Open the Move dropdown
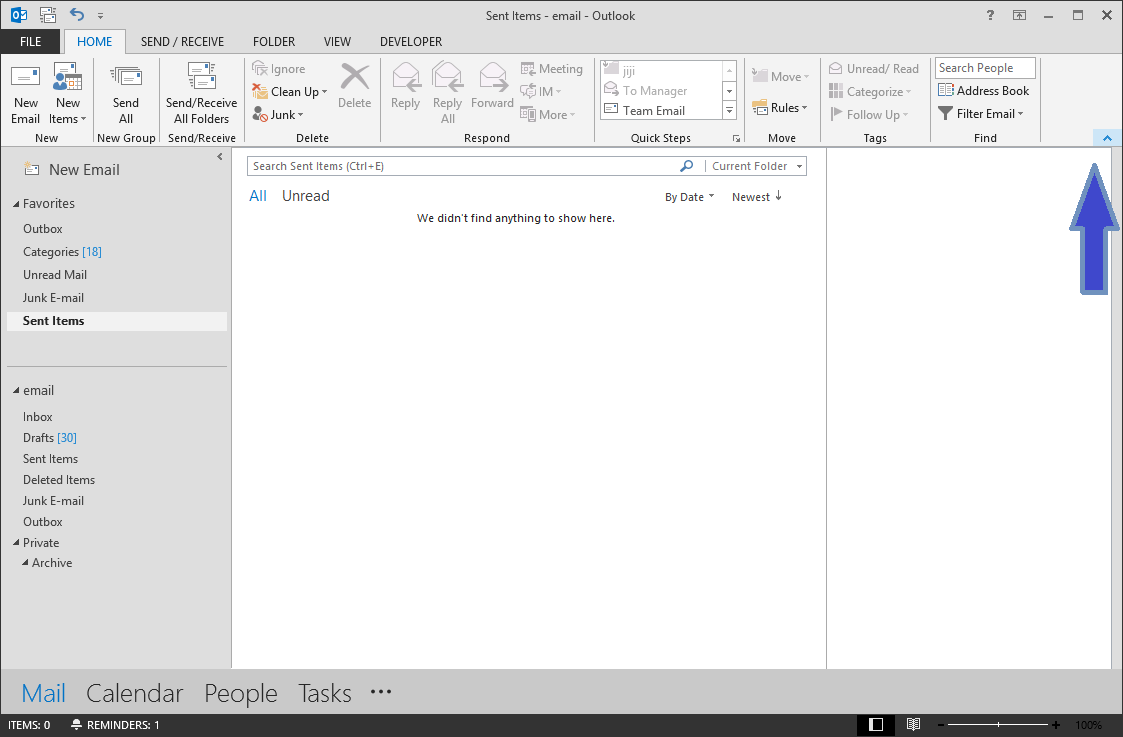This screenshot has width=1123, height=737. 806,77
